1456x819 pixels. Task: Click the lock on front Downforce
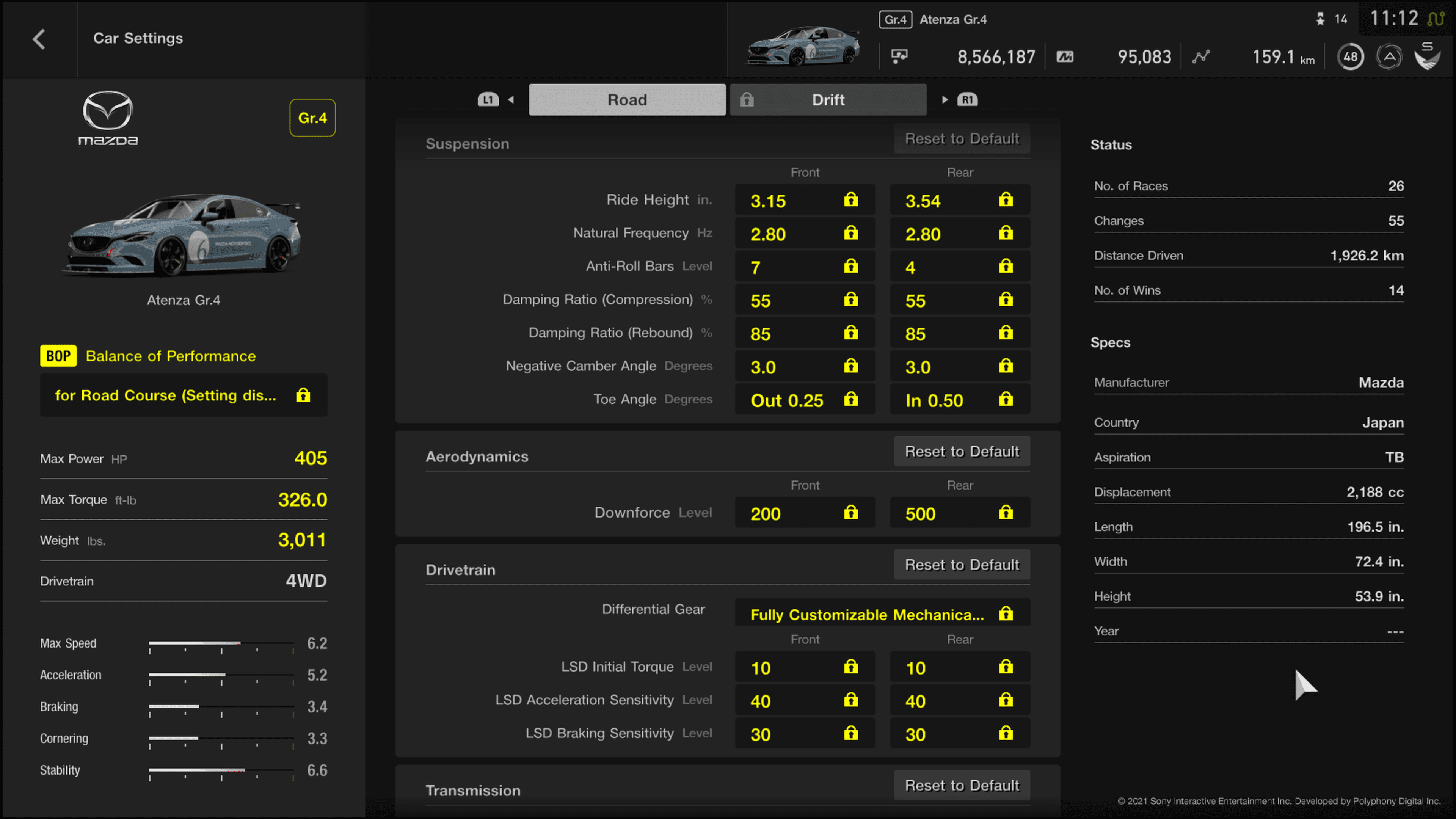tap(850, 513)
